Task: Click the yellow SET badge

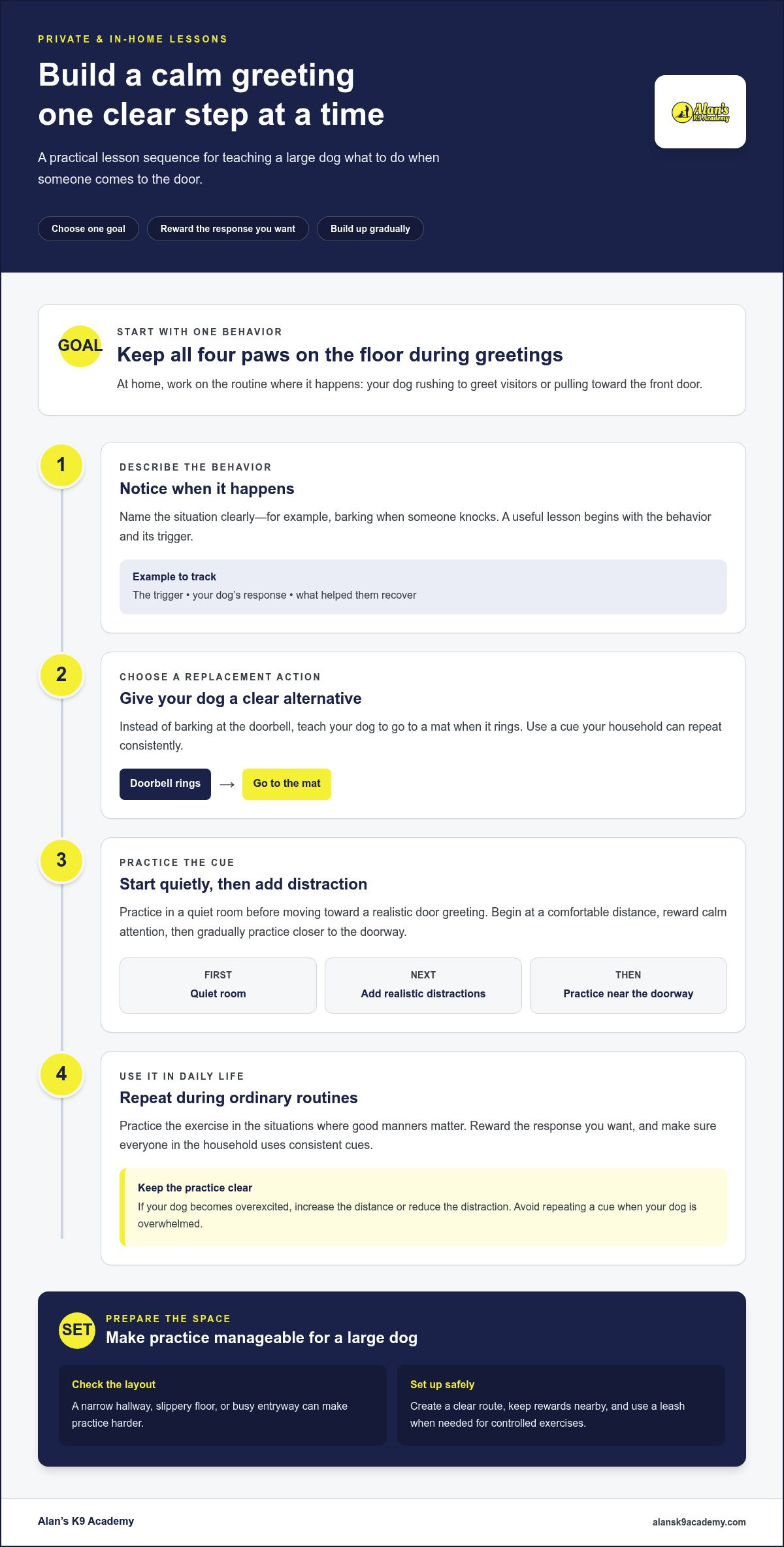Action: (x=77, y=1330)
